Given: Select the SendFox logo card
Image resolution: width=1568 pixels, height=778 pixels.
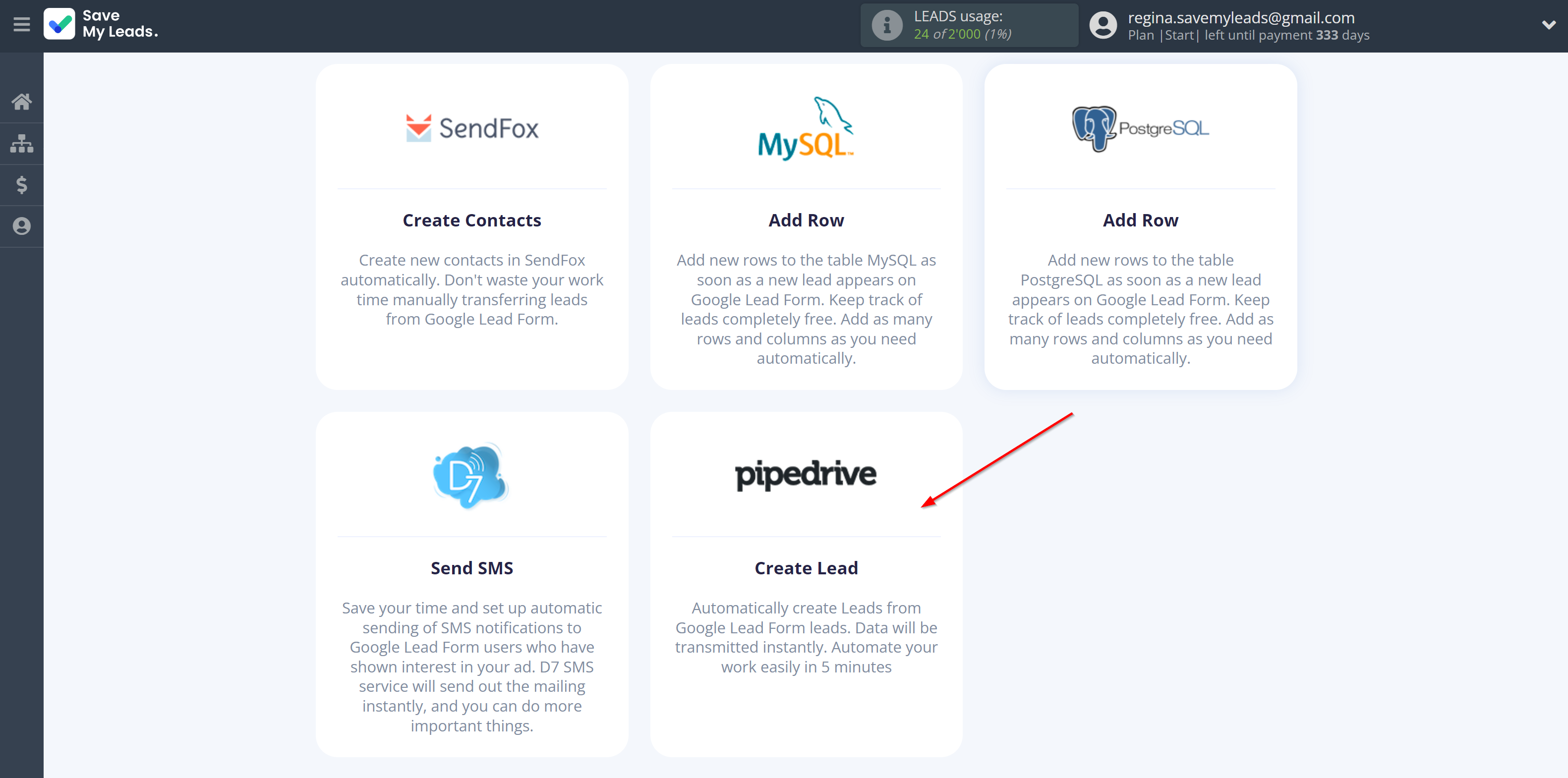Looking at the screenshot, I should click(x=472, y=128).
